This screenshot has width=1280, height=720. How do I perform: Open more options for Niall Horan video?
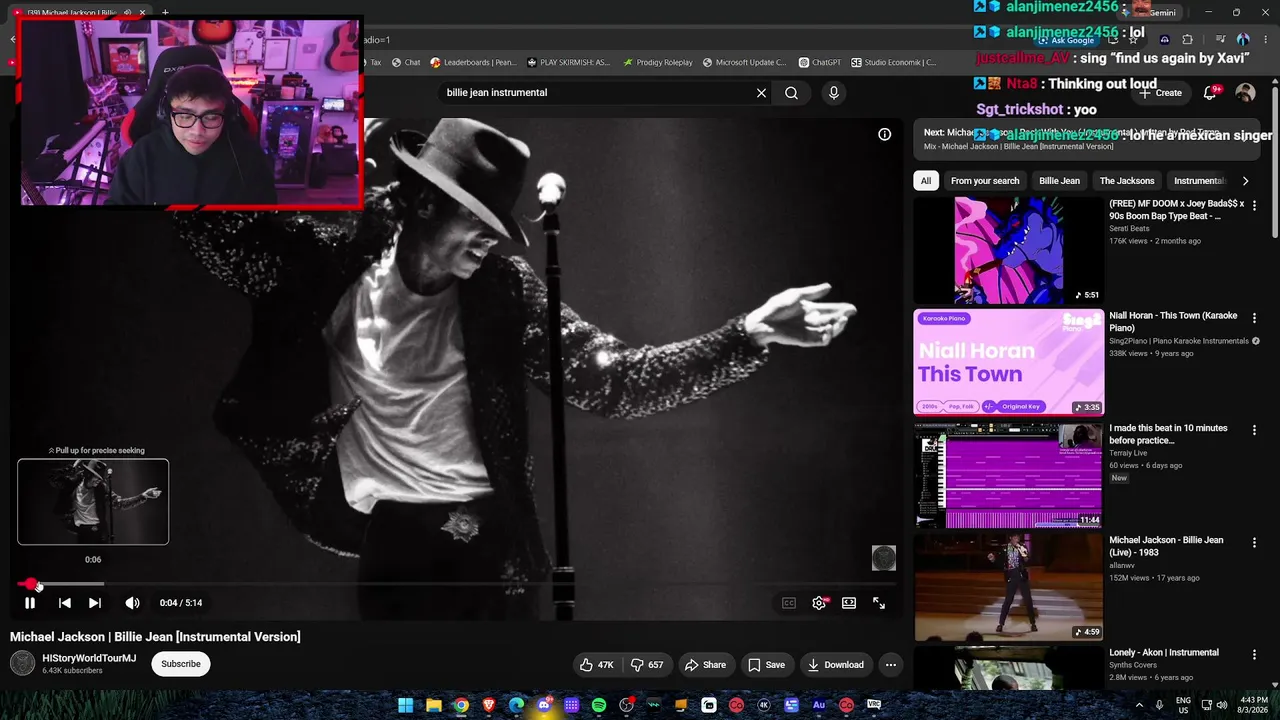(1254, 318)
